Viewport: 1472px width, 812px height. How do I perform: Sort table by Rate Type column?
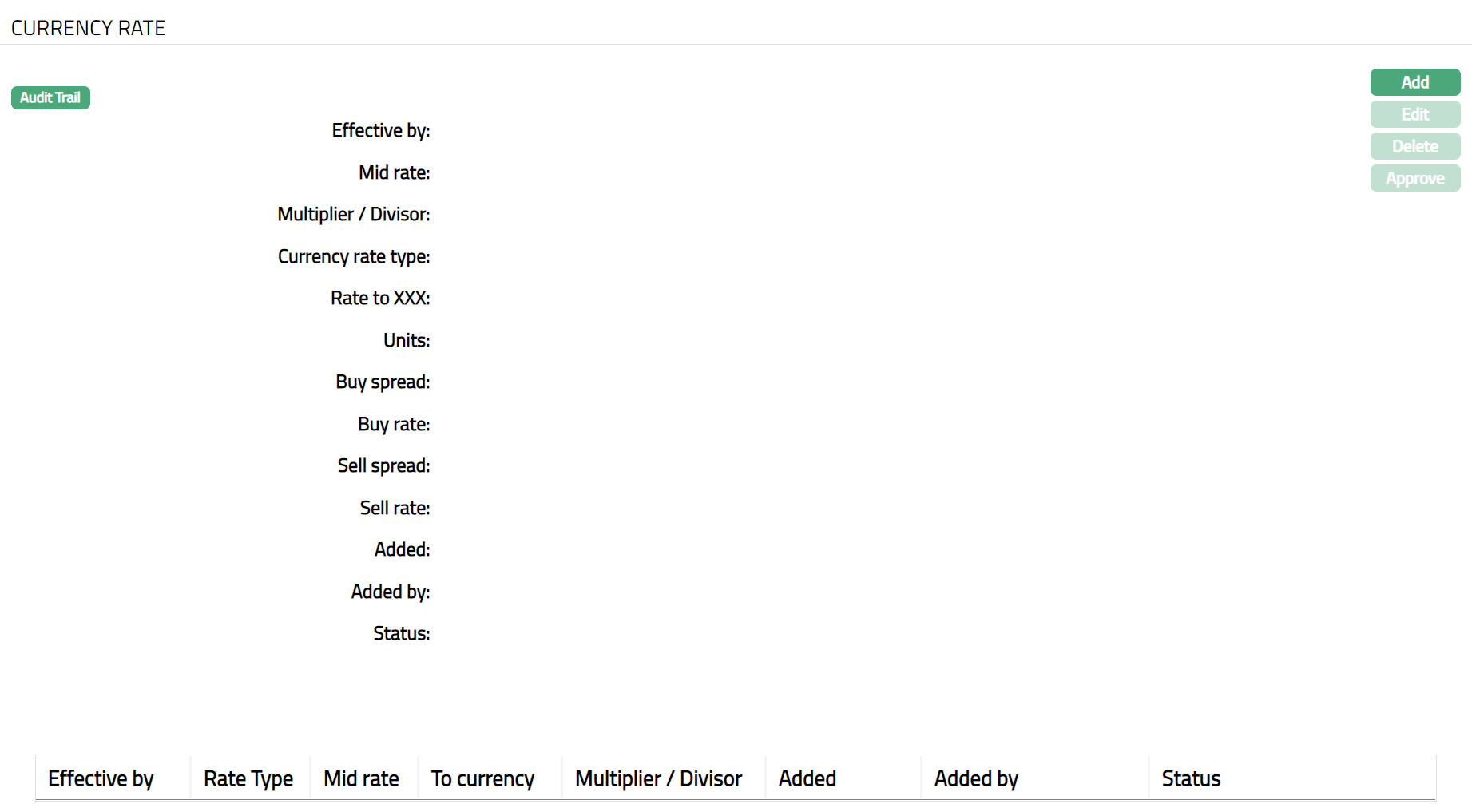click(248, 778)
